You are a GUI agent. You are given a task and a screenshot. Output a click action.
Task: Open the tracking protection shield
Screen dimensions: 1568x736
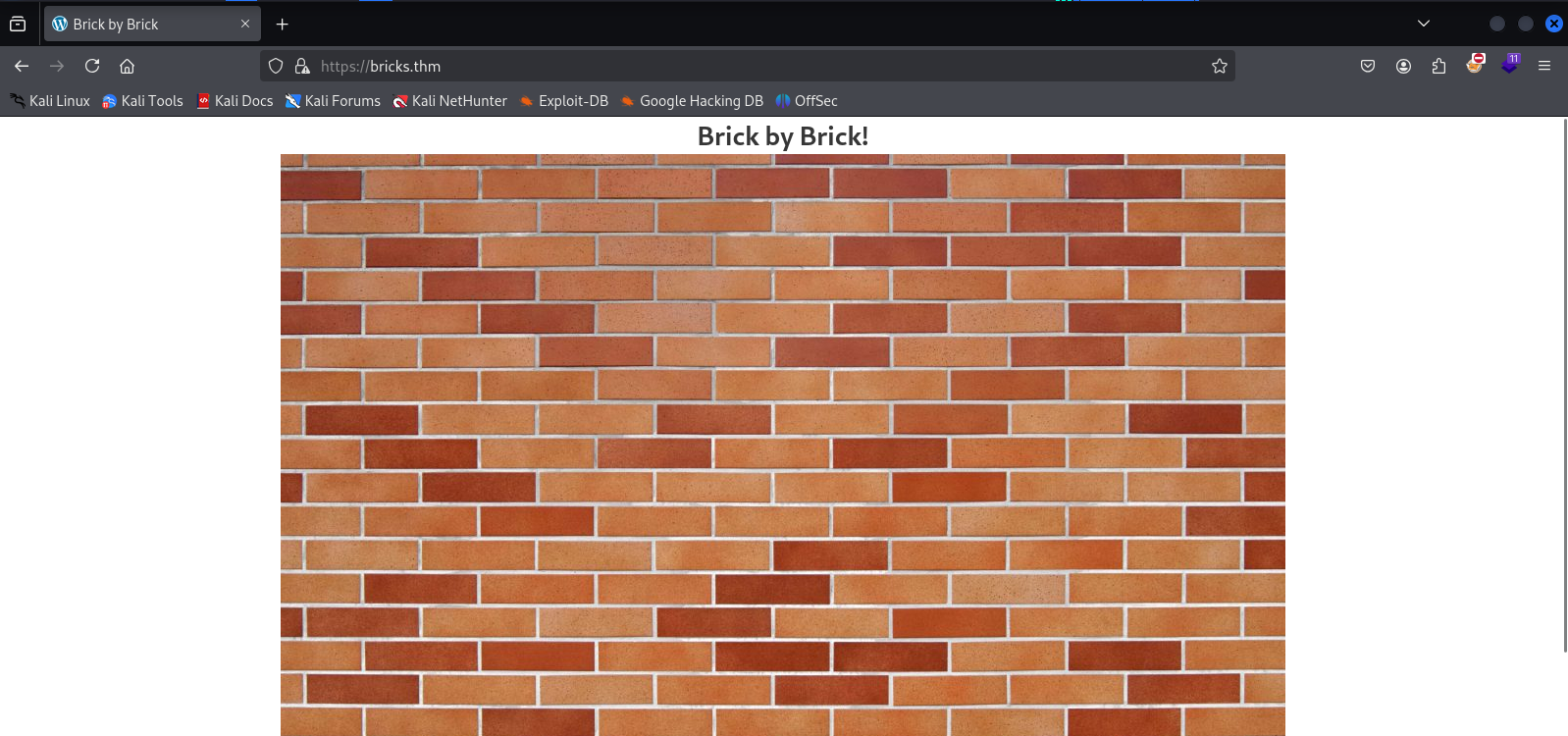pos(276,66)
